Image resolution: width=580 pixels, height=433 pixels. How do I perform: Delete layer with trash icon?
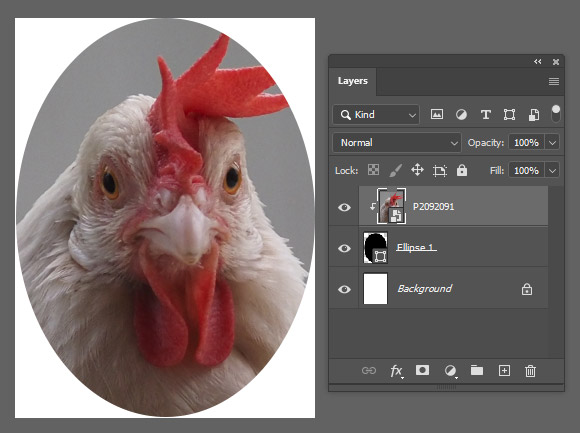point(530,371)
